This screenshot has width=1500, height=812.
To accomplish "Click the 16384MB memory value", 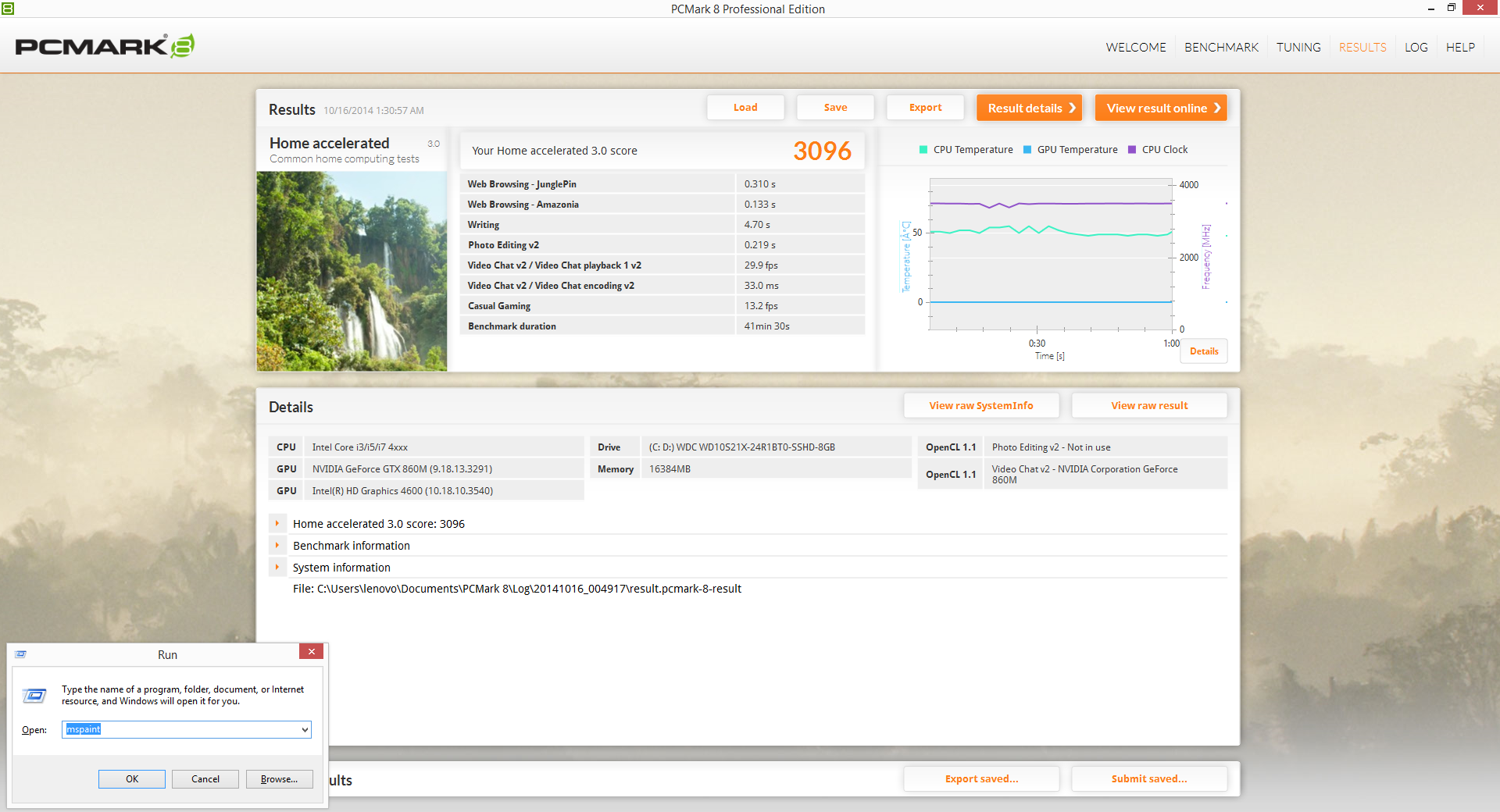I will pos(775,469).
